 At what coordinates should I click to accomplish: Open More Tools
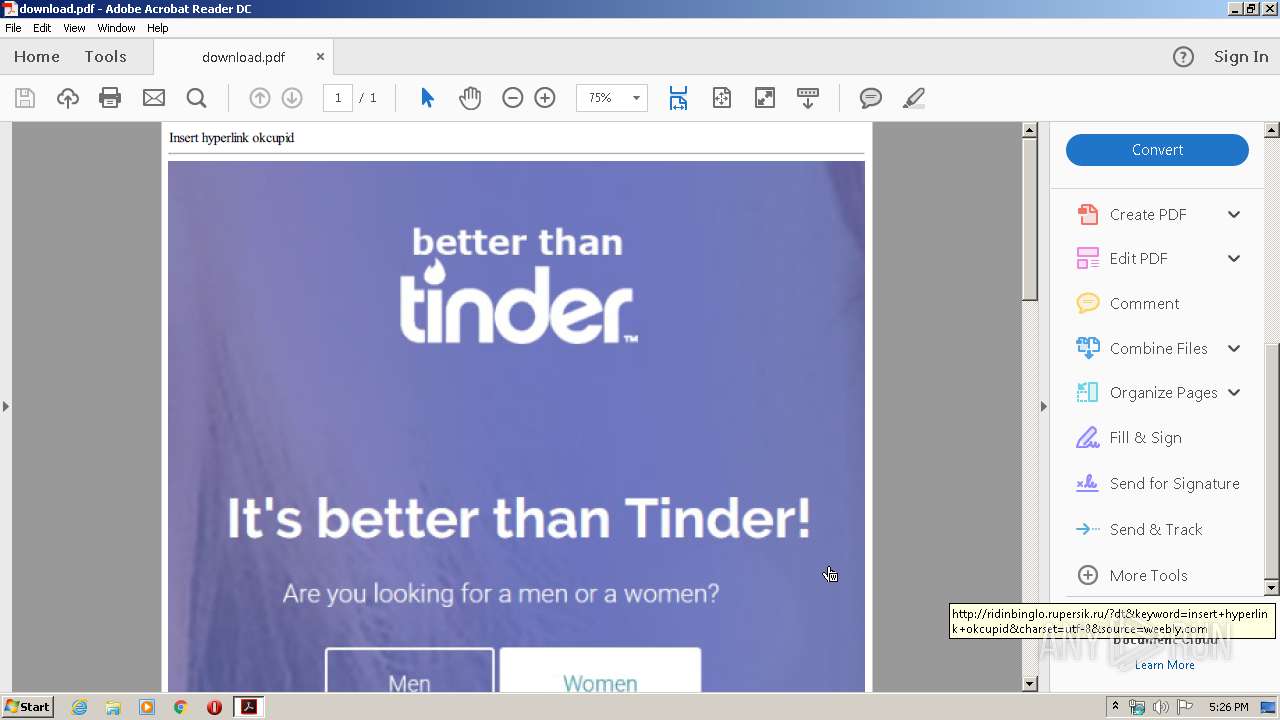(x=1148, y=575)
